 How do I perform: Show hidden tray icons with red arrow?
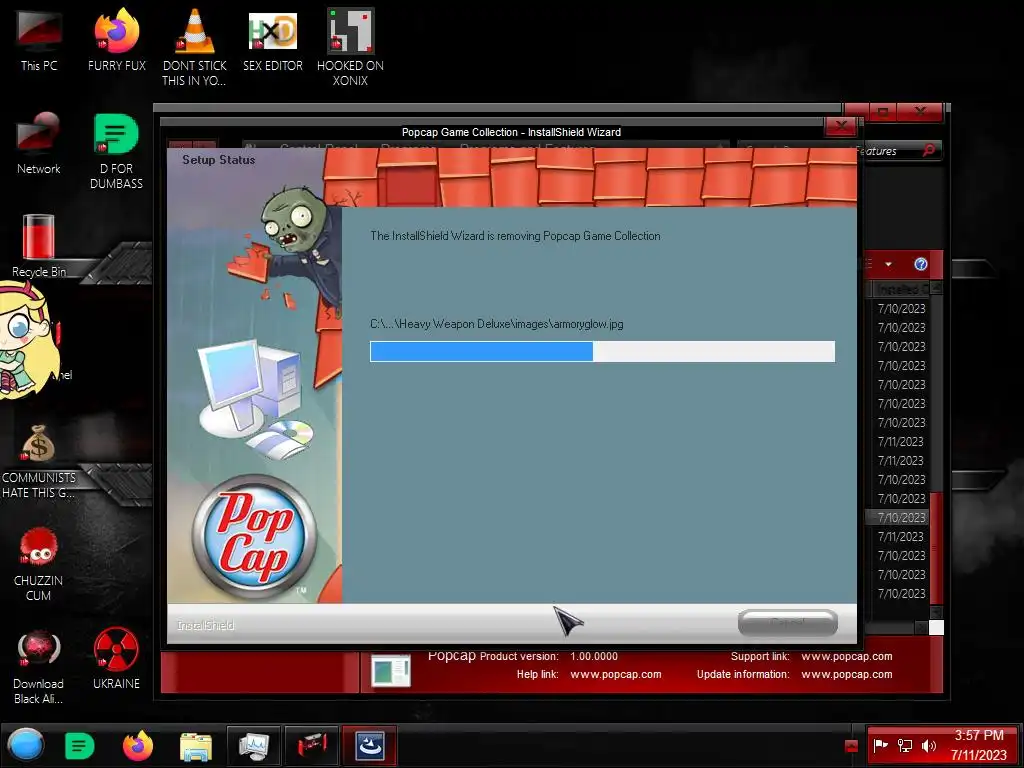[851, 746]
